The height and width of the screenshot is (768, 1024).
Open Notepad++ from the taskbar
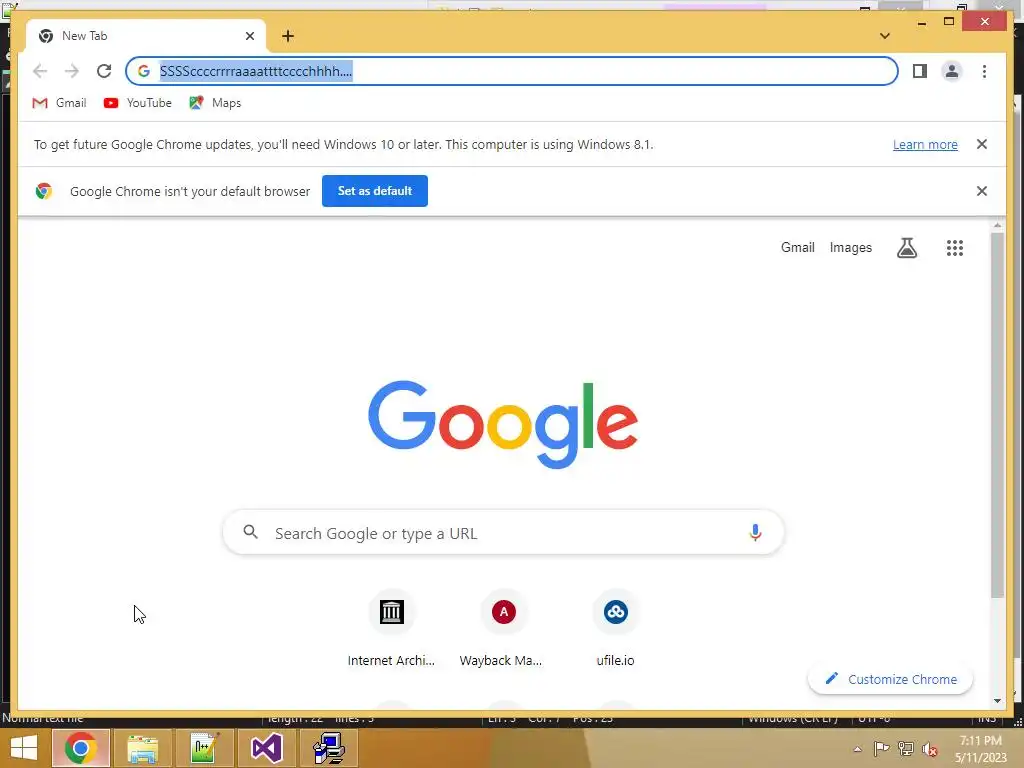(204, 748)
